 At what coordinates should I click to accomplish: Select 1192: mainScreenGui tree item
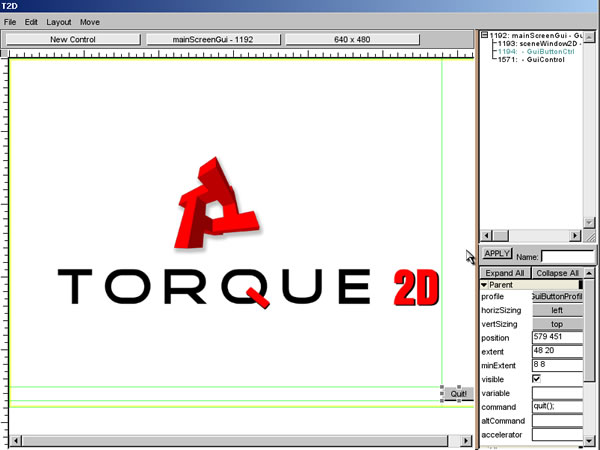(x=536, y=36)
